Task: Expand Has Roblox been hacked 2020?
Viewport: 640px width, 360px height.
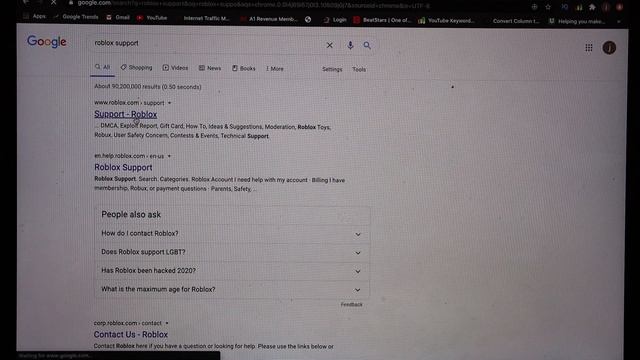Action: [232, 271]
